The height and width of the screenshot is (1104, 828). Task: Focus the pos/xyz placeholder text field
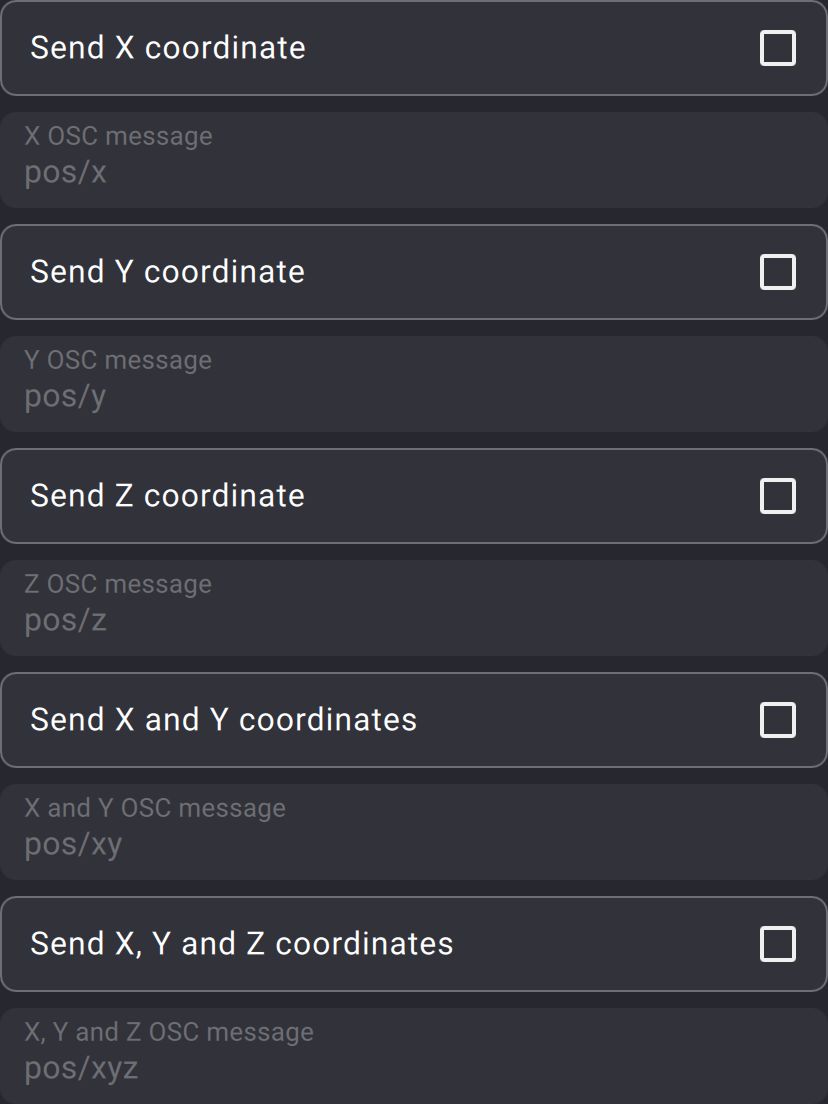[x=414, y=1070]
